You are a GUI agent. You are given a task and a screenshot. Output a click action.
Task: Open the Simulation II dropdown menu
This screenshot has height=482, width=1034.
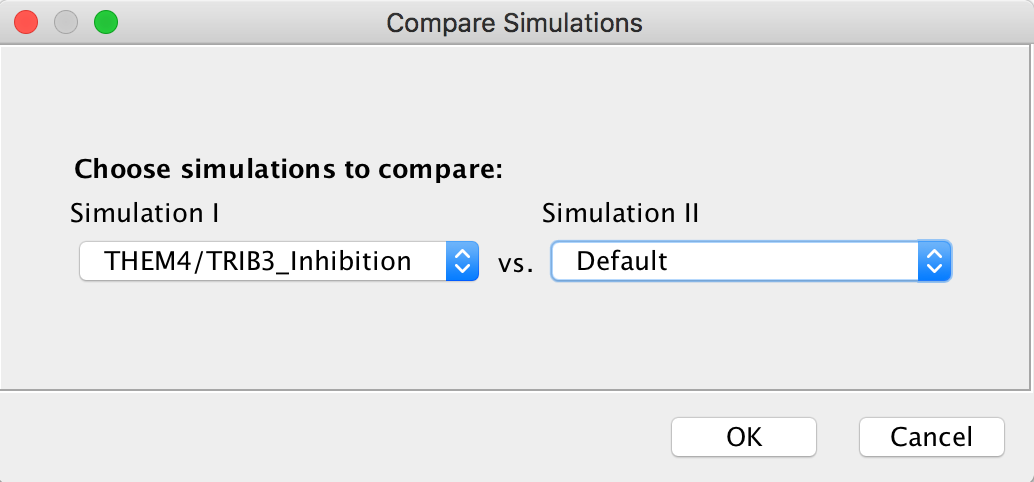[751, 261]
